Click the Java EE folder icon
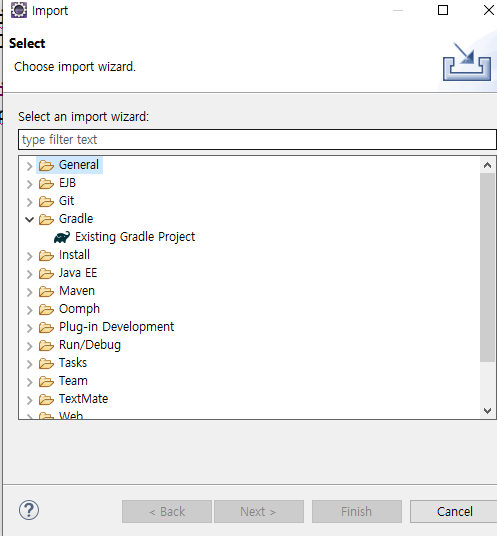Viewport: 497px width, 536px height. tap(46, 273)
